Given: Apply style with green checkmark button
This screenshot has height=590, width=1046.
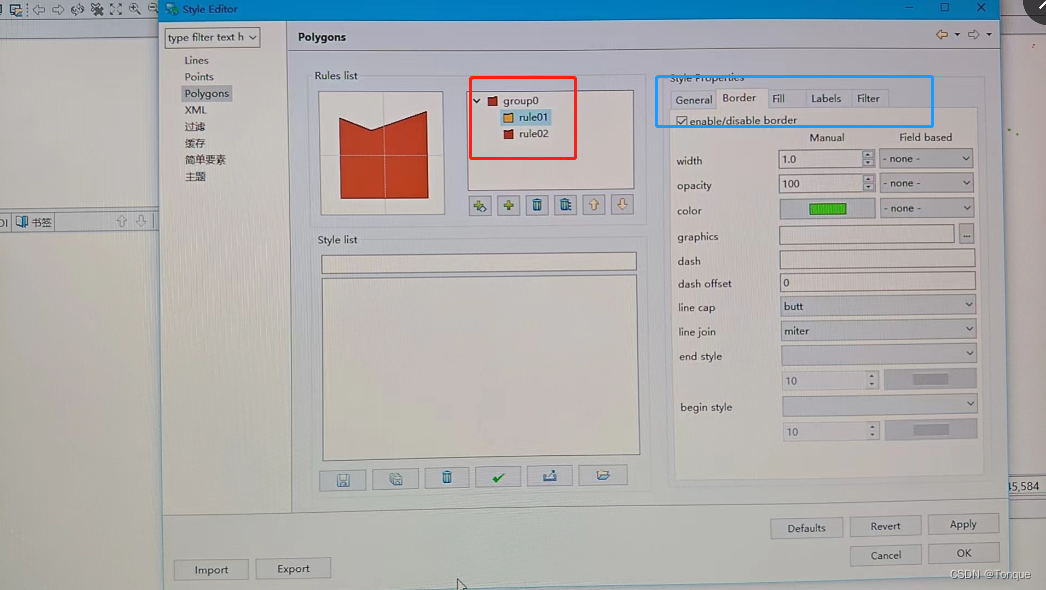Looking at the screenshot, I should coord(498,477).
